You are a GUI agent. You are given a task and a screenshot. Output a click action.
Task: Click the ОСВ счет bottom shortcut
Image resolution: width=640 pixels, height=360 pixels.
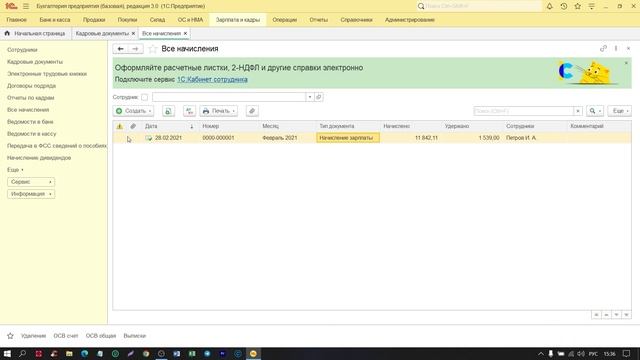pos(65,336)
